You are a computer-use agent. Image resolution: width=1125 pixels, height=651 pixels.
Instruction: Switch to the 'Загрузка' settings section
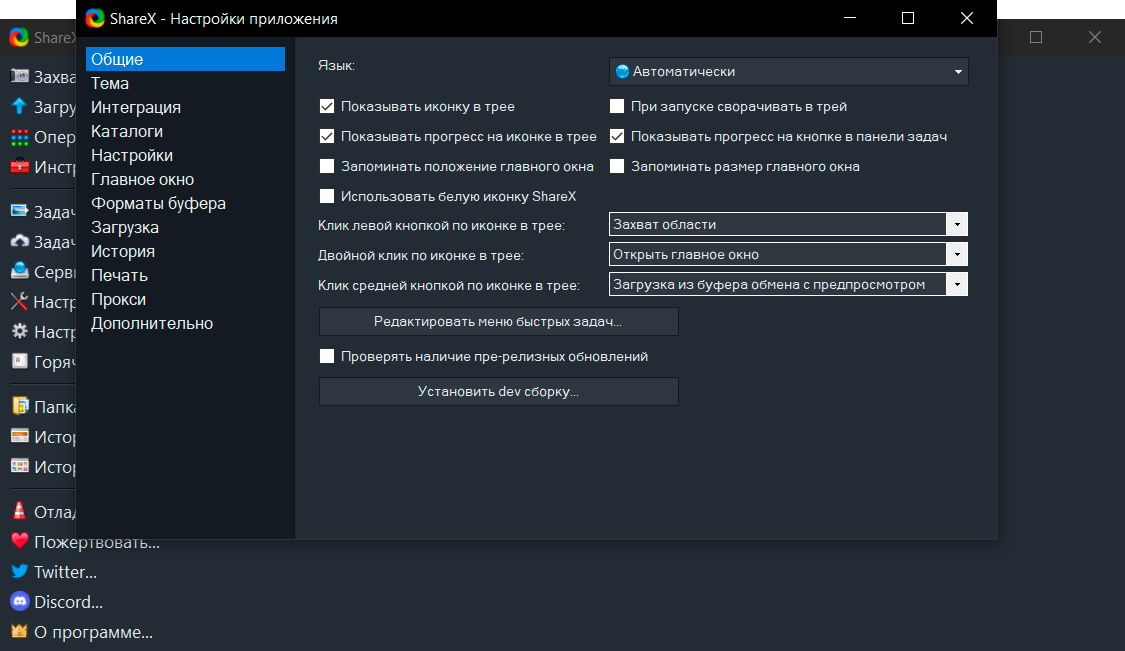(x=185, y=228)
